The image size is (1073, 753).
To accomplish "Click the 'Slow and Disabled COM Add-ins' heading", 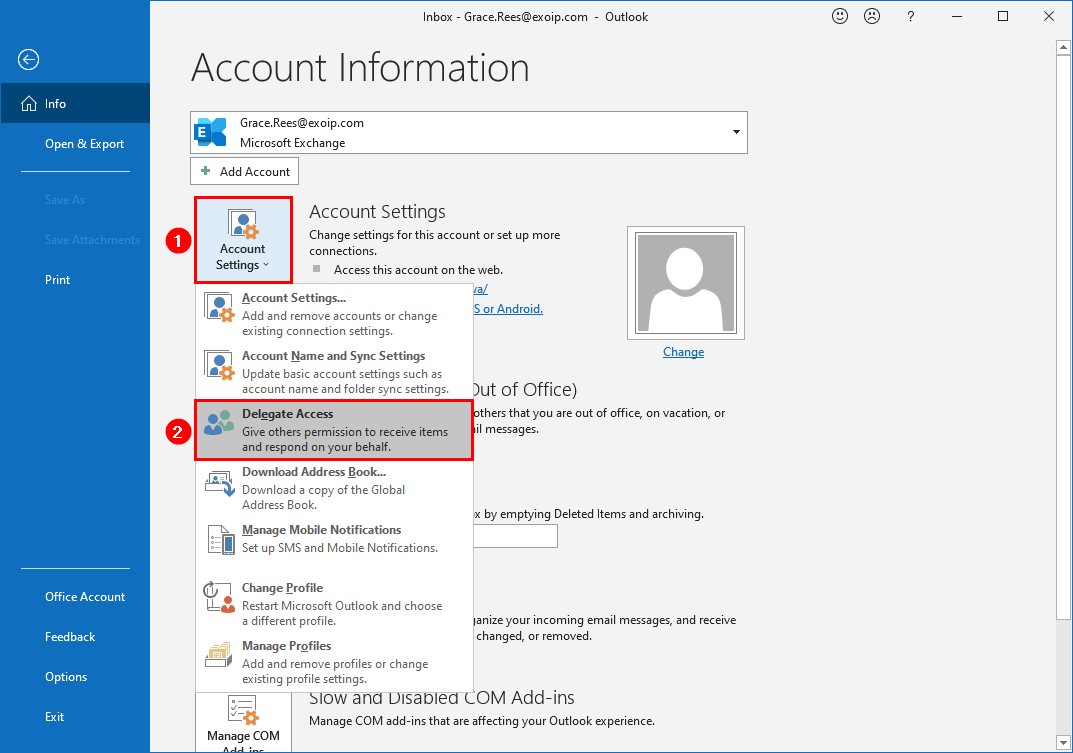I will point(441,698).
